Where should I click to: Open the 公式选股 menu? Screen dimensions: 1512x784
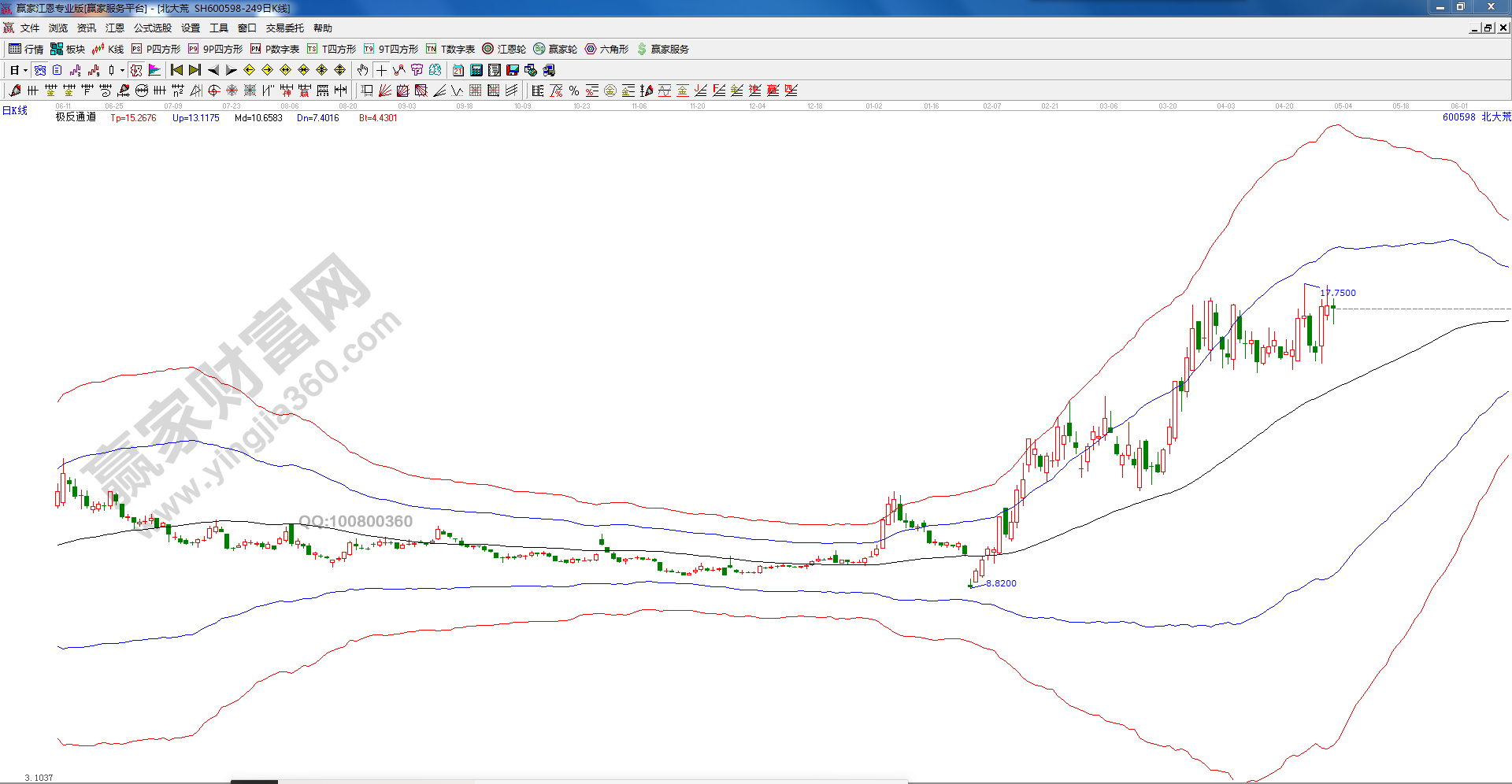pyautogui.click(x=152, y=28)
